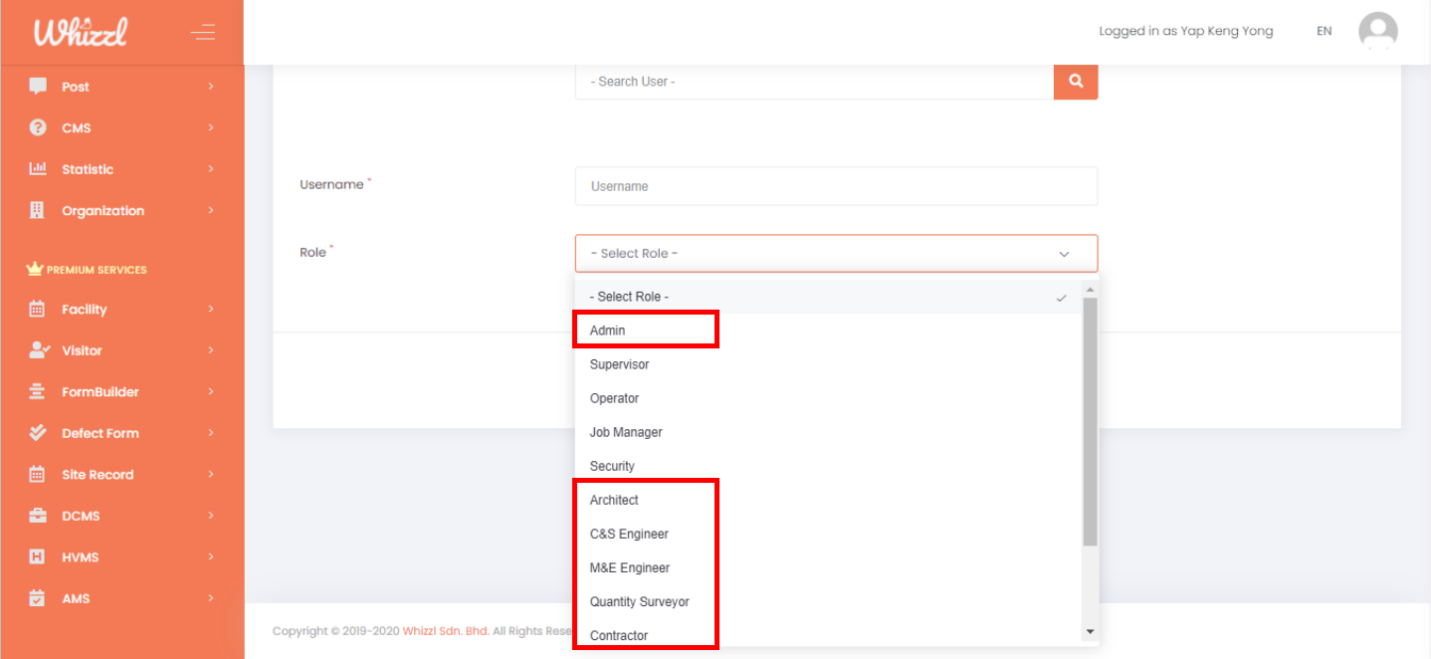
Task: Expand the Visitor menu chevron
Action: (x=211, y=351)
